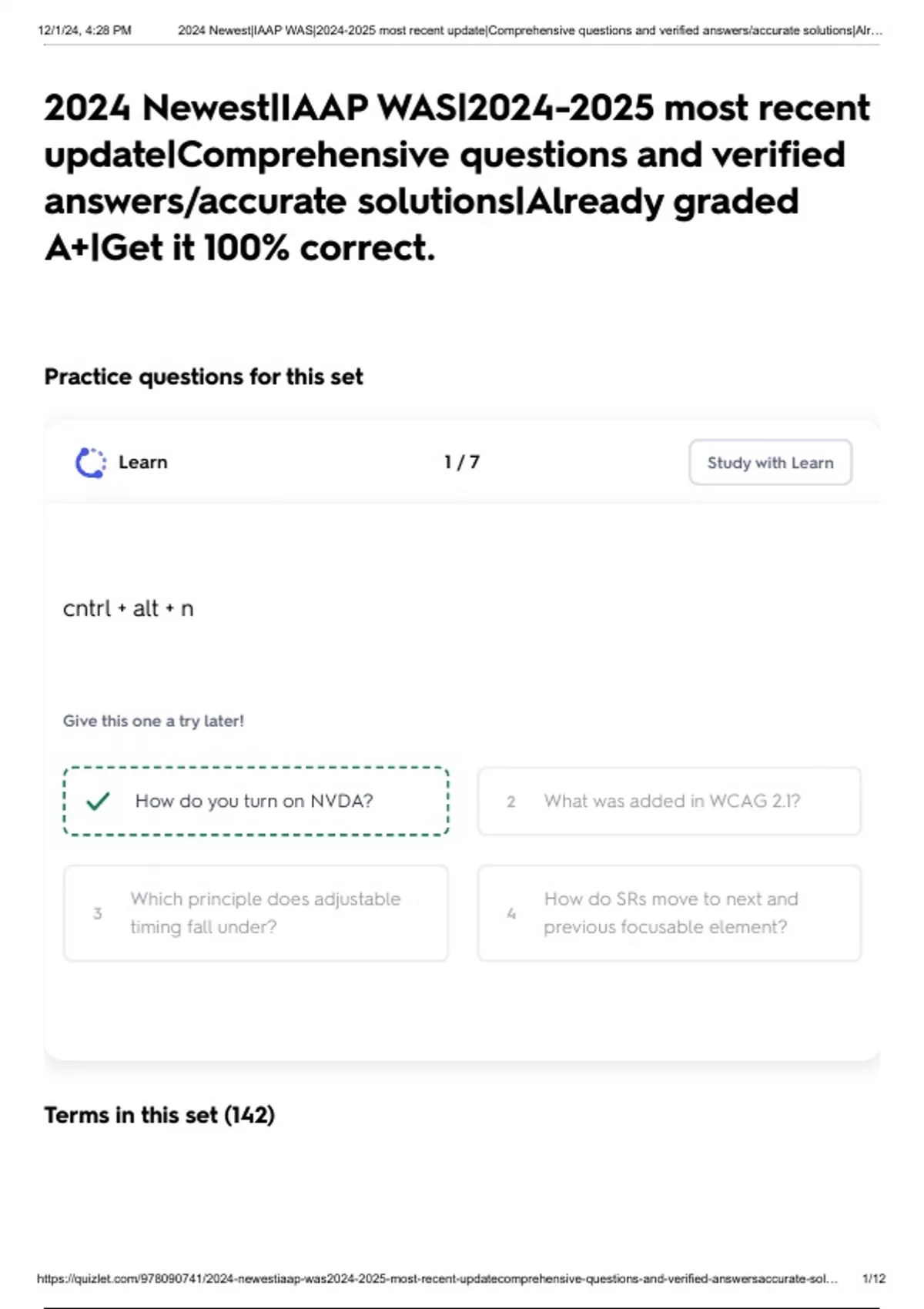Click answer number 4 badge
Viewport: 924px width, 1309px height.
(x=511, y=913)
